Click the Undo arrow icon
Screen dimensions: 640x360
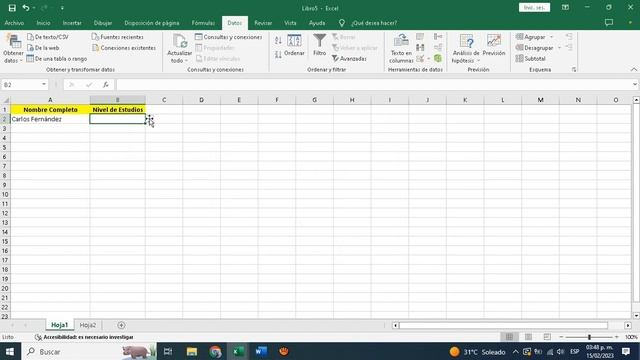(x=26, y=8)
